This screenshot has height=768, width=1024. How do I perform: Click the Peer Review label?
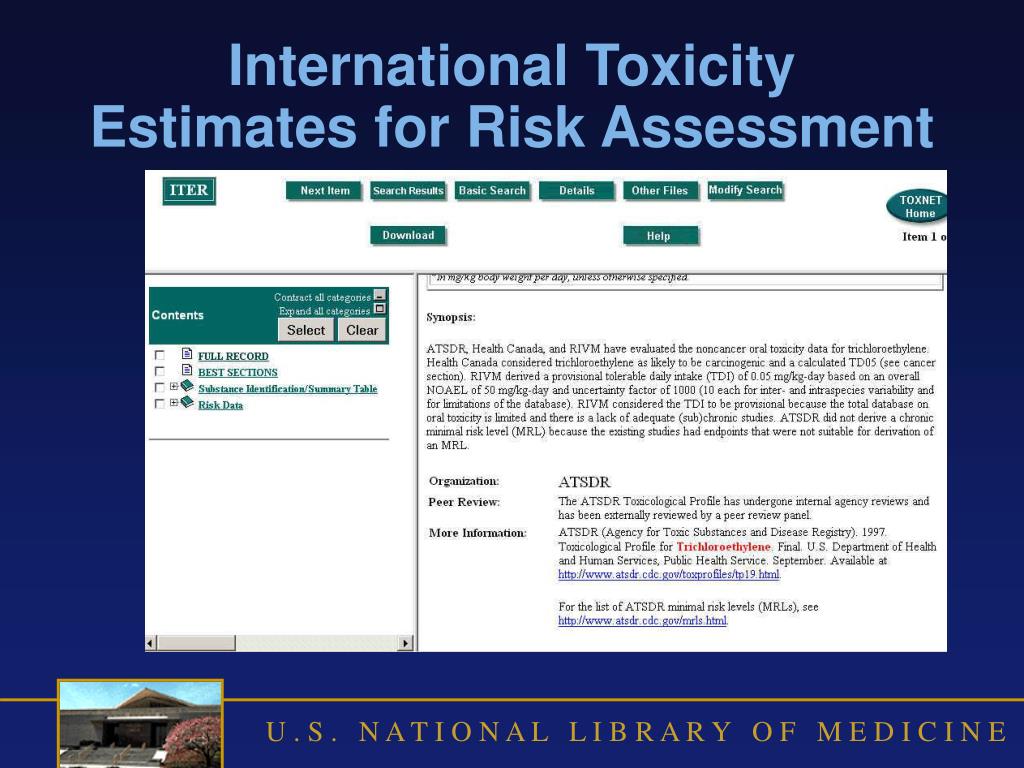(464, 502)
